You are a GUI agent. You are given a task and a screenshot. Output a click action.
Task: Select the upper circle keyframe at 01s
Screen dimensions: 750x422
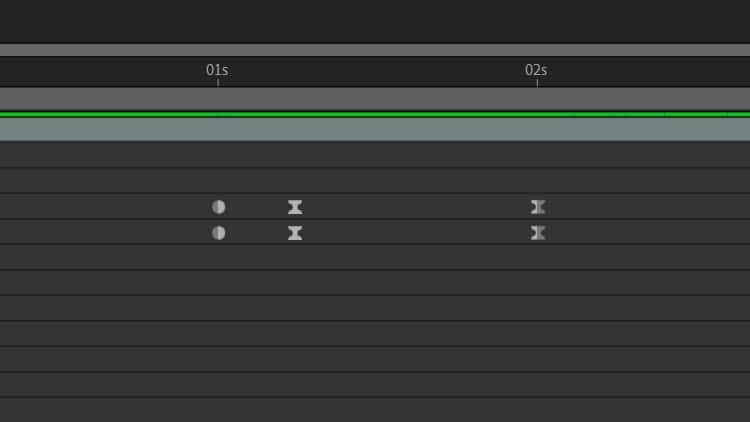219,207
